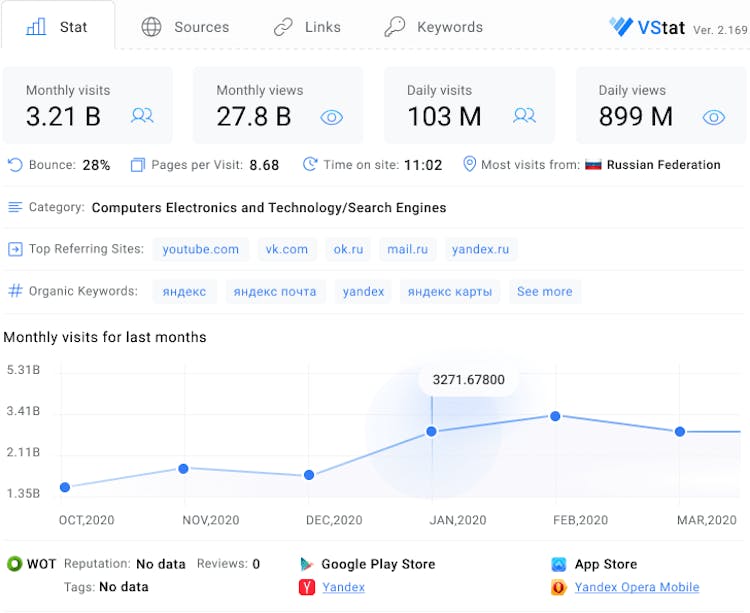Switch to the Keywords tab
The width and height of the screenshot is (750, 613).
point(433,27)
